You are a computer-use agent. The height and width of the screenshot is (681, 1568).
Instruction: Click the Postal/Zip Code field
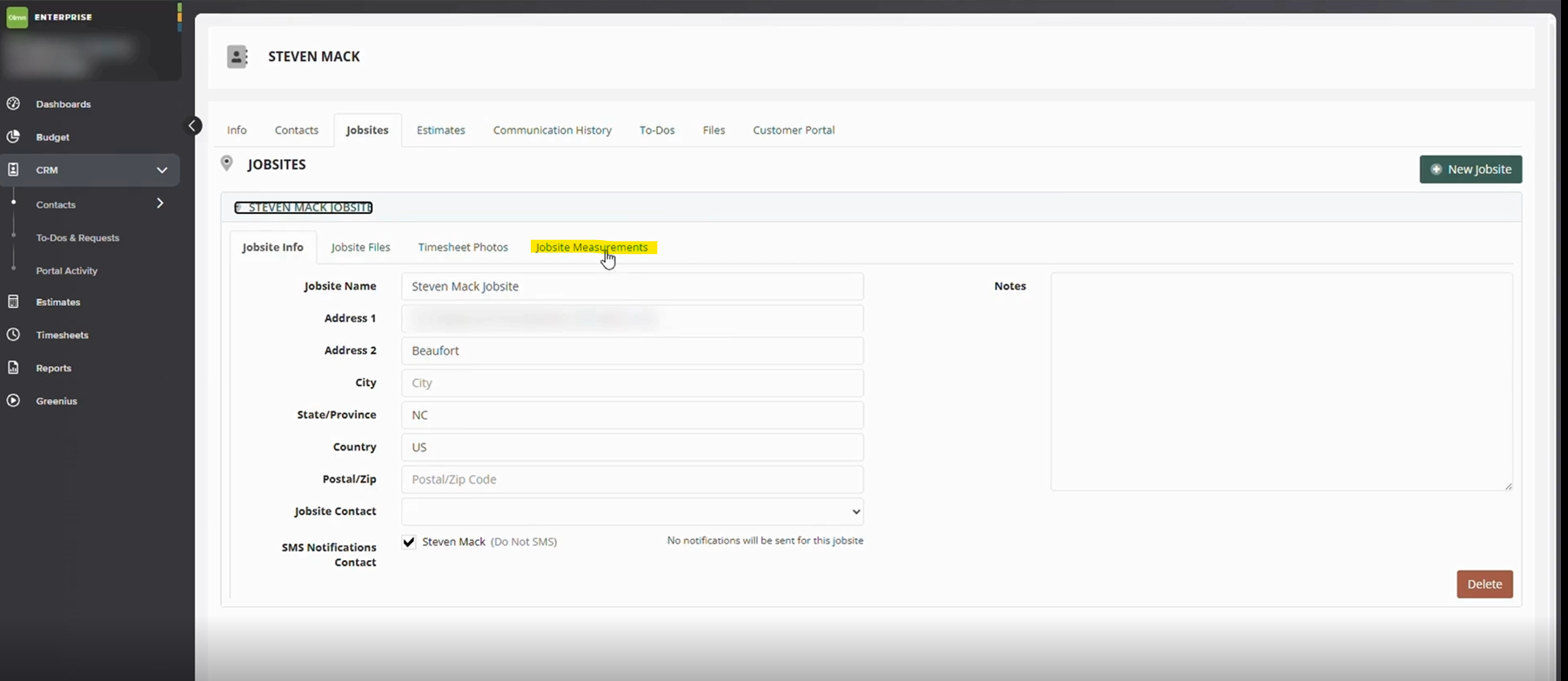pos(633,479)
